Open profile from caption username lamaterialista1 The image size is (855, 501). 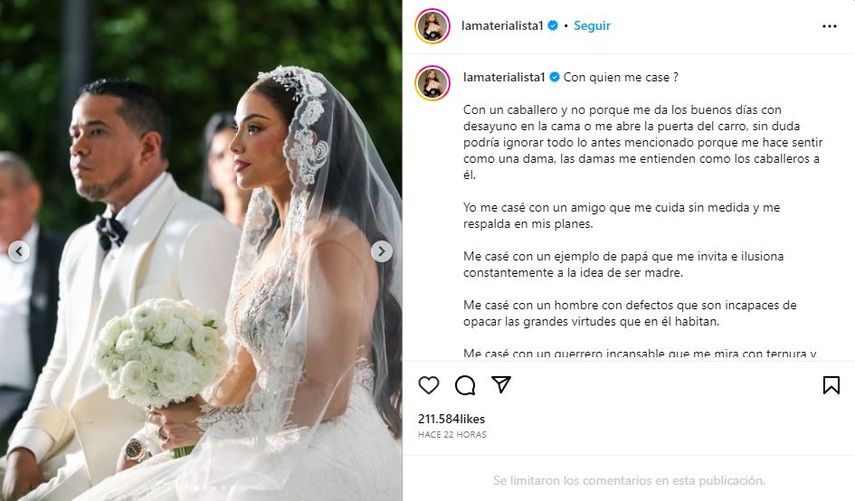[x=504, y=77]
